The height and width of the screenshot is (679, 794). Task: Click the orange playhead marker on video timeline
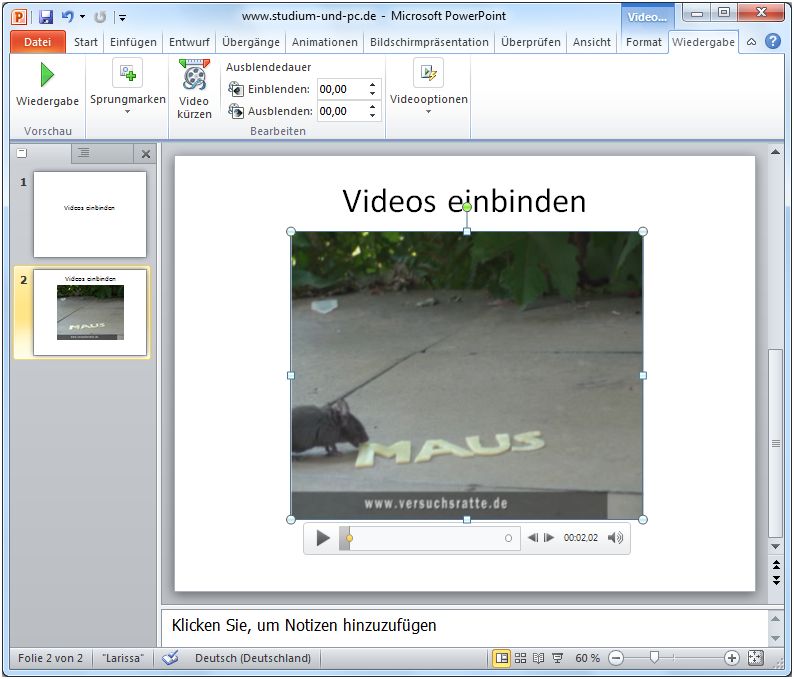point(349,538)
